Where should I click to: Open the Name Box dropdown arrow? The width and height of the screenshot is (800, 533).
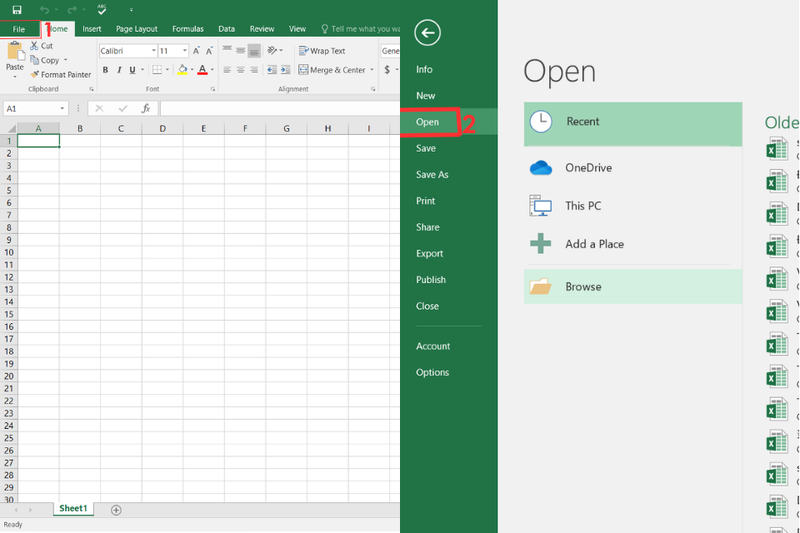(62, 109)
